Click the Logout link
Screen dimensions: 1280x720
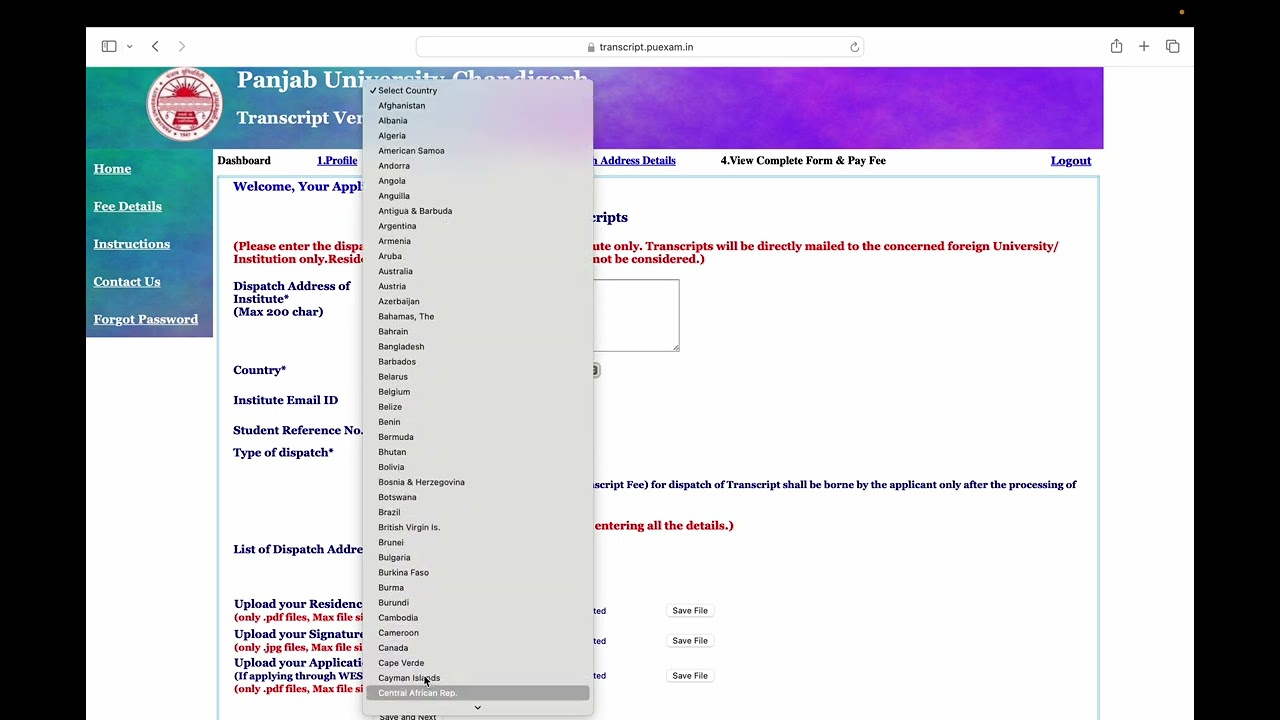click(x=1070, y=161)
